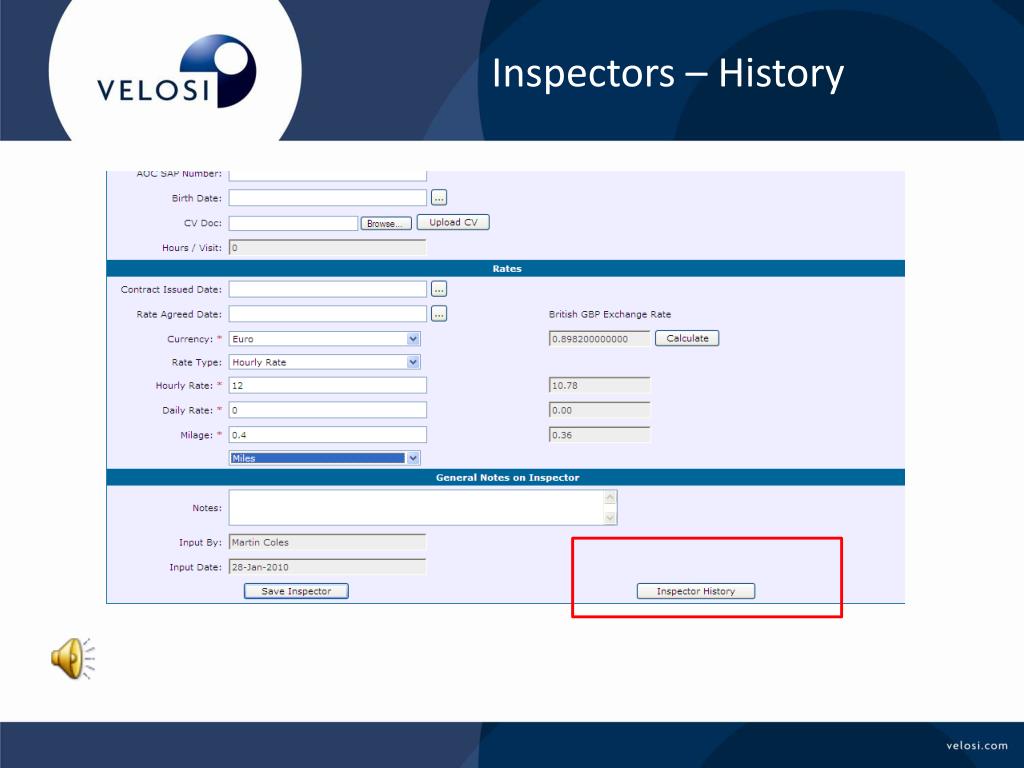1024x768 pixels.
Task: Click the British GBP Exchange Rate label
Action: (x=609, y=314)
